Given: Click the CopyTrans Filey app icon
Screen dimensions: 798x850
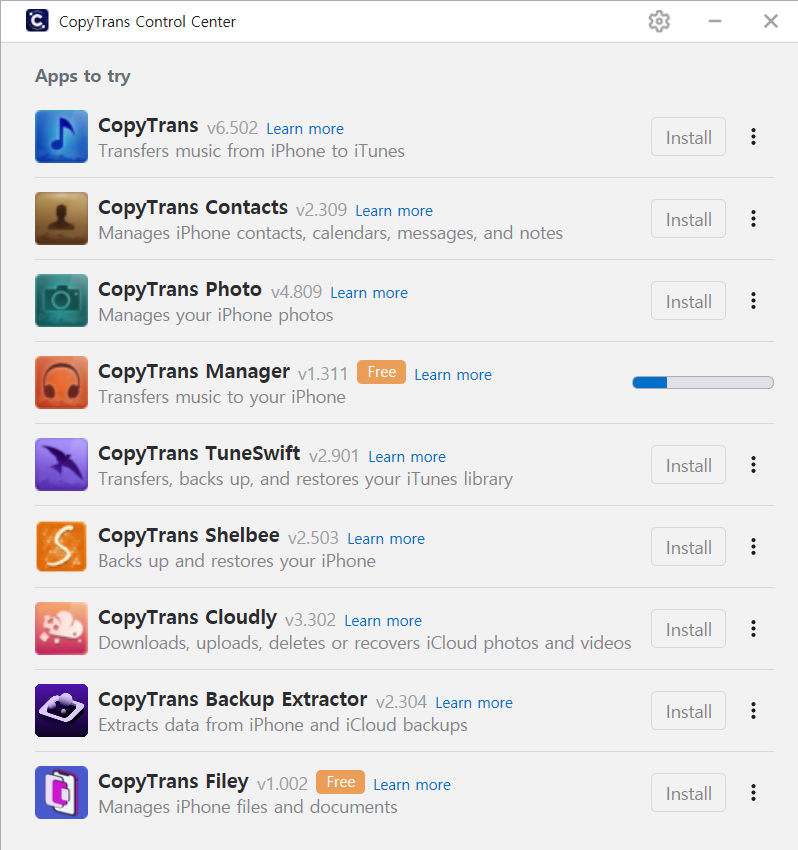Looking at the screenshot, I should coord(61,793).
